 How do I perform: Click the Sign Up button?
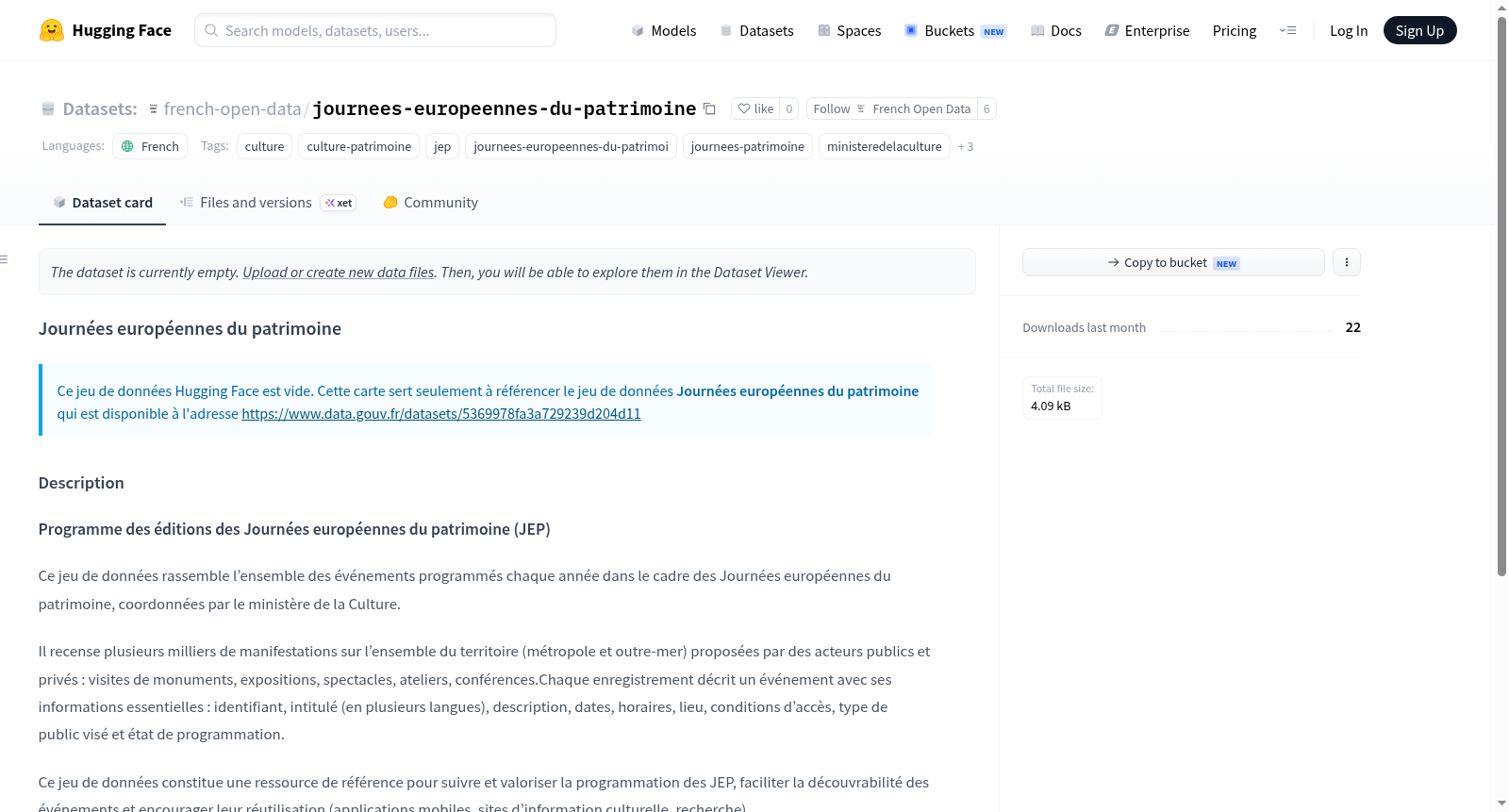pos(1419,30)
